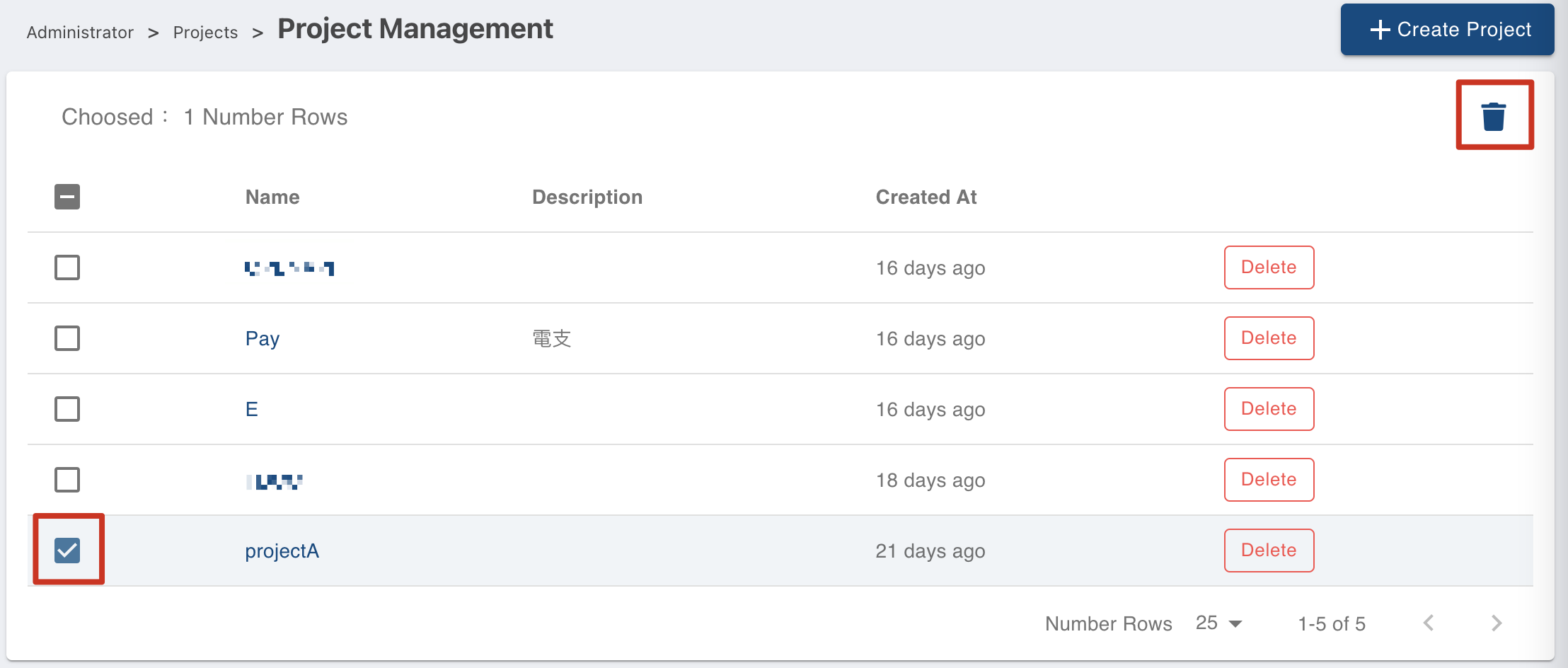The height and width of the screenshot is (668, 1568).
Task: Check the Pay project checkbox
Action: pos(67,338)
